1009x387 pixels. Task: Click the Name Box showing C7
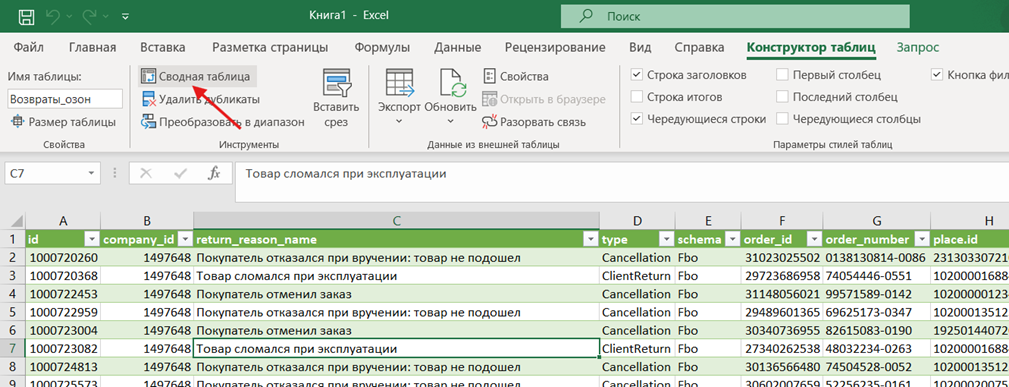(44, 173)
